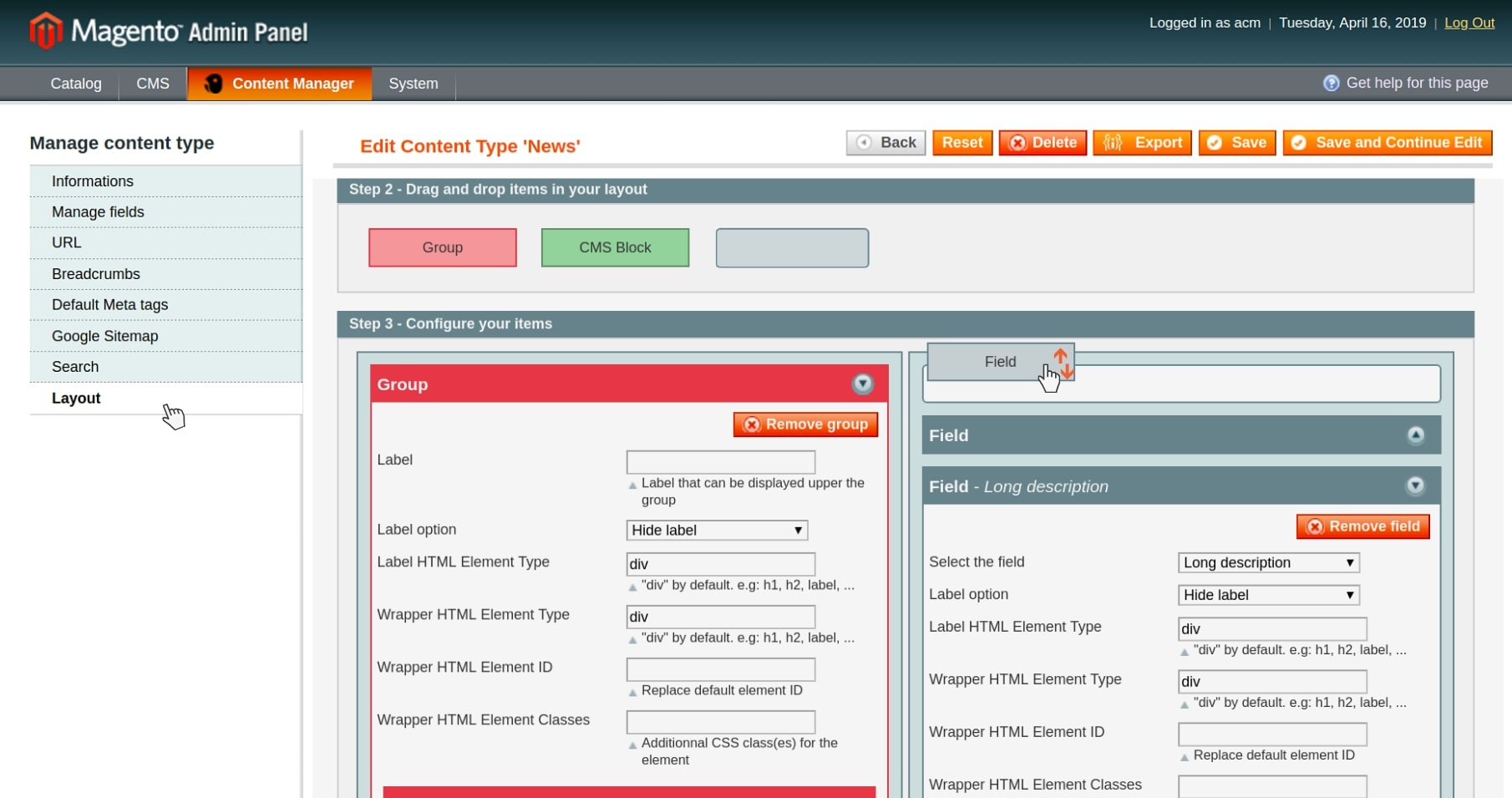Click the Log Out link
This screenshot has width=1512, height=798.
click(x=1469, y=23)
